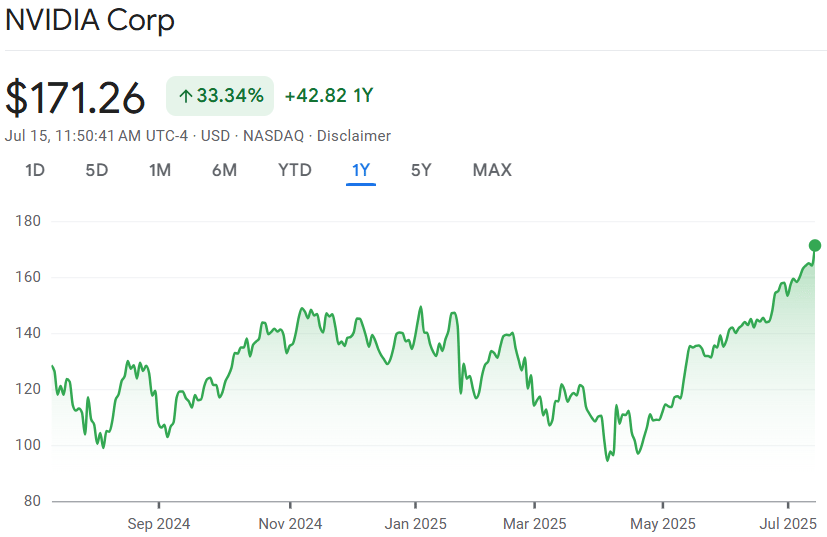Screen dimensions: 827x537
Task: Click the Mar 2025 axis label
Action: pyautogui.click(x=534, y=524)
